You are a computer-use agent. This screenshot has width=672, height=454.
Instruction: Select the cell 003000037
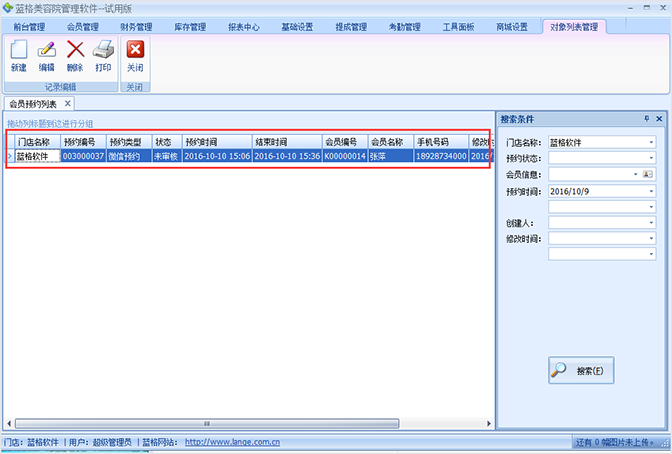pyautogui.click(x=83, y=156)
